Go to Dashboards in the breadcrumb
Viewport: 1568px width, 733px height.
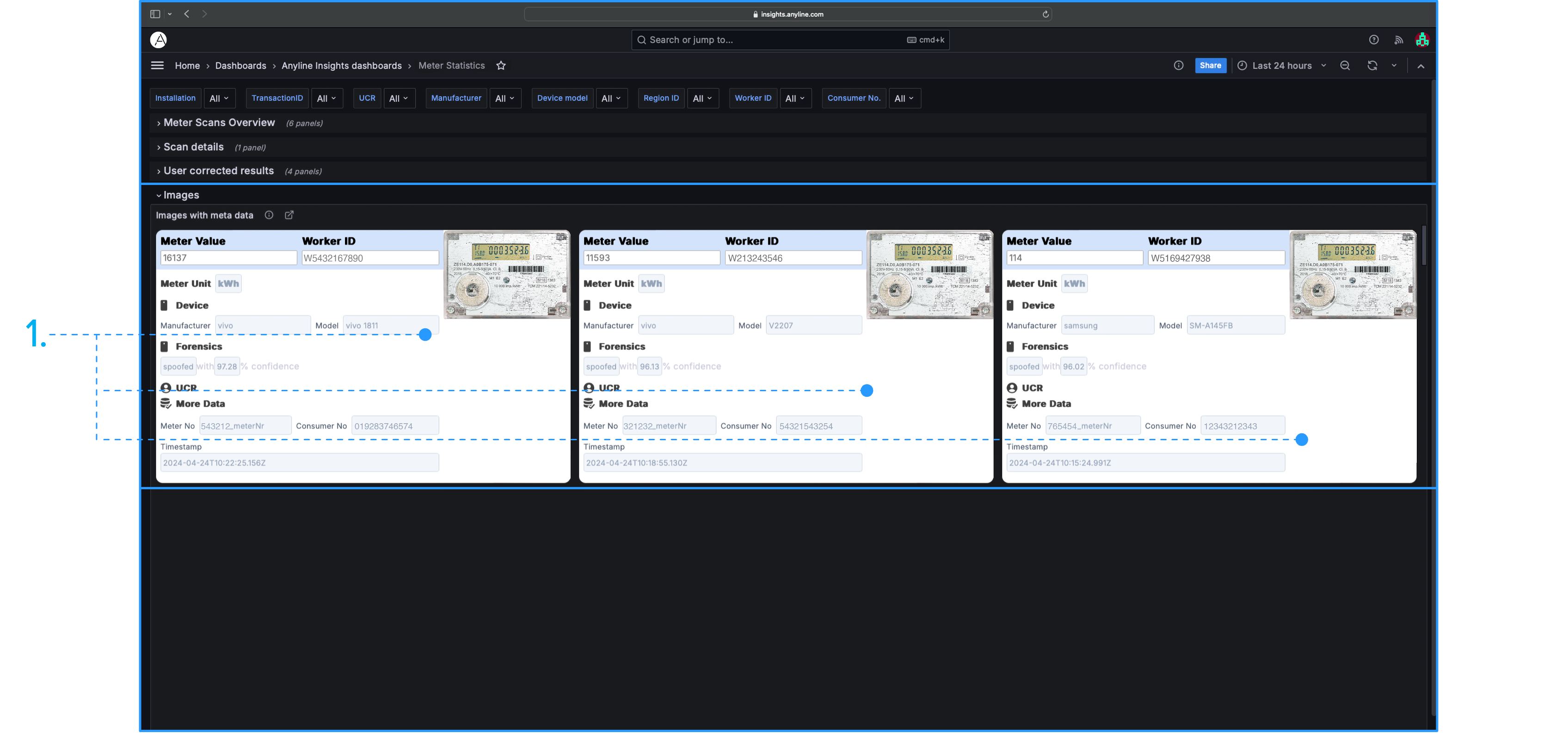pyautogui.click(x=240, y=66)
